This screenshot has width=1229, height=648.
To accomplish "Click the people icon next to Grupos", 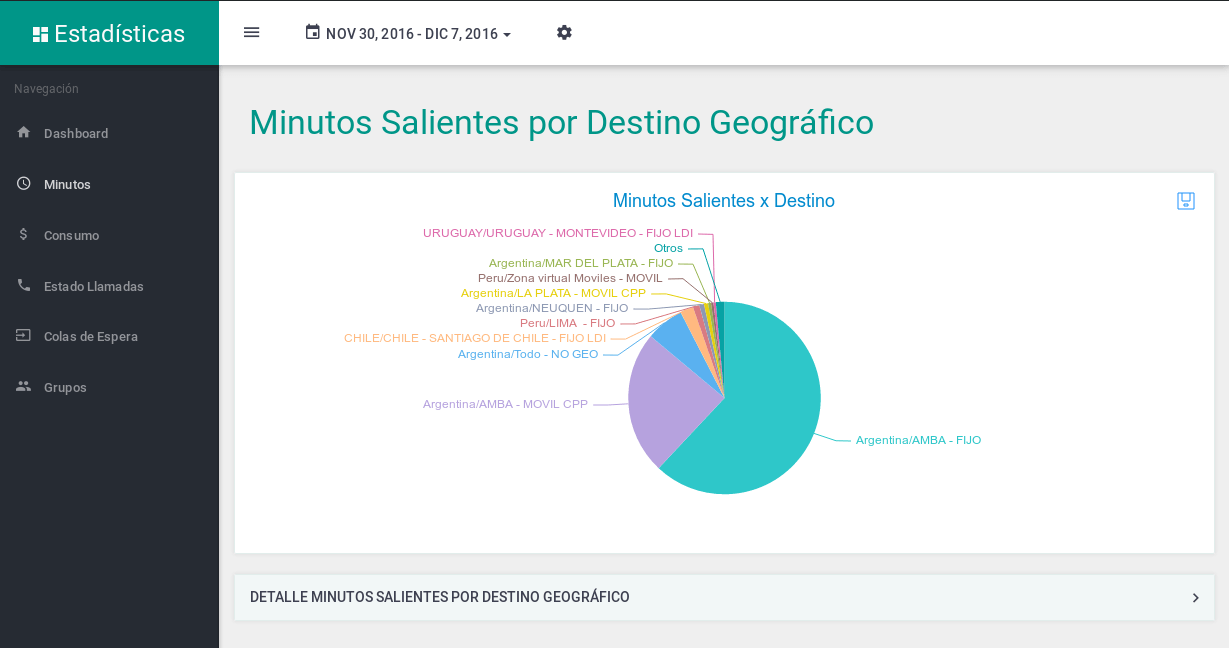I will [x=24, y=386].
